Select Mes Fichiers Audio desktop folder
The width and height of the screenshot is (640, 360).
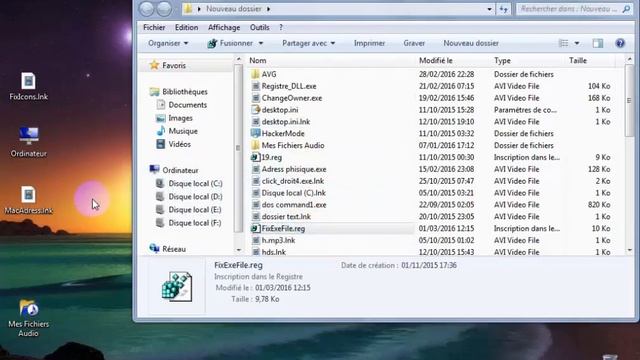[29, 318]
